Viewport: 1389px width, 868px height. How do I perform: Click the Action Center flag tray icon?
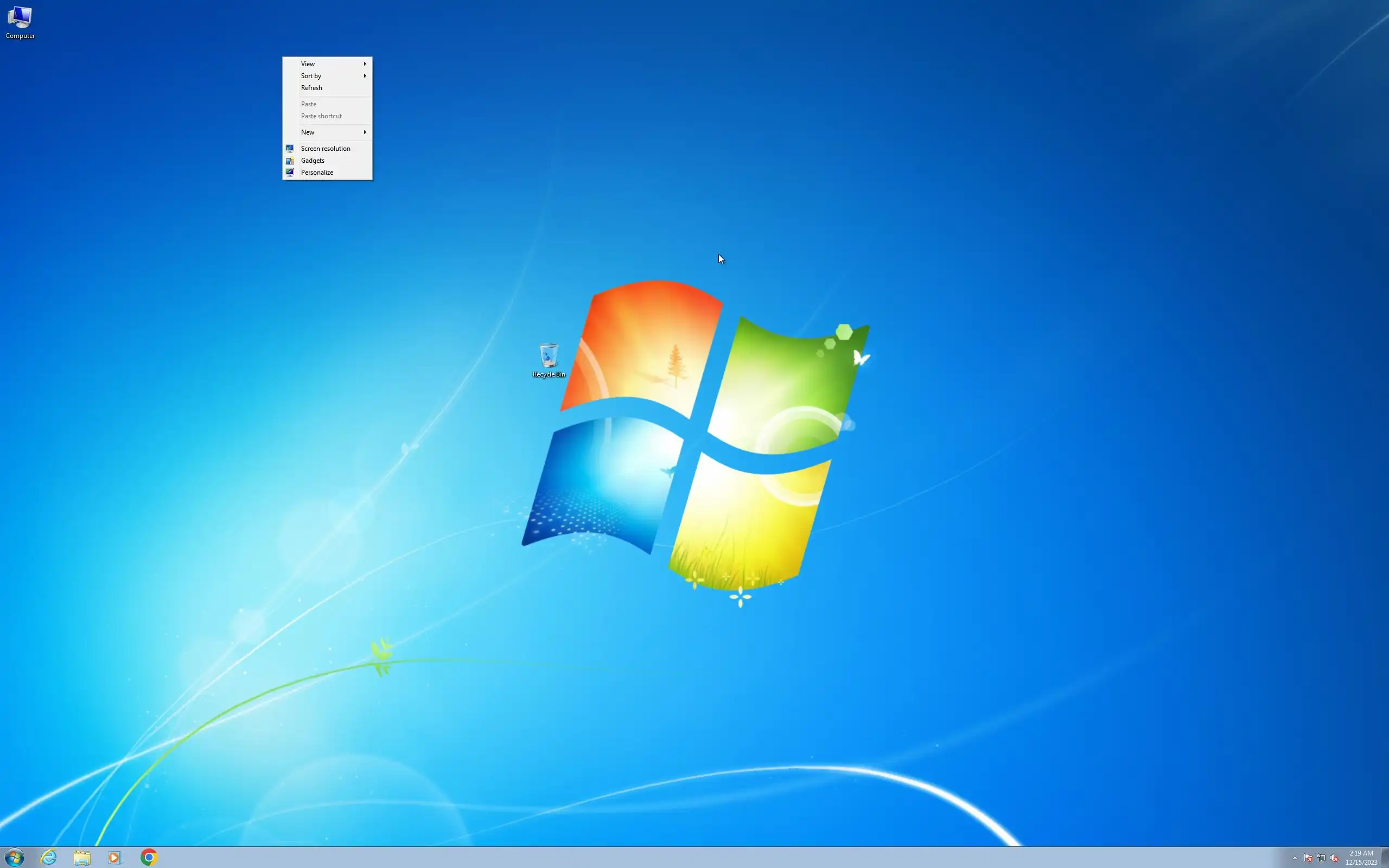(x=1308, y=858)
